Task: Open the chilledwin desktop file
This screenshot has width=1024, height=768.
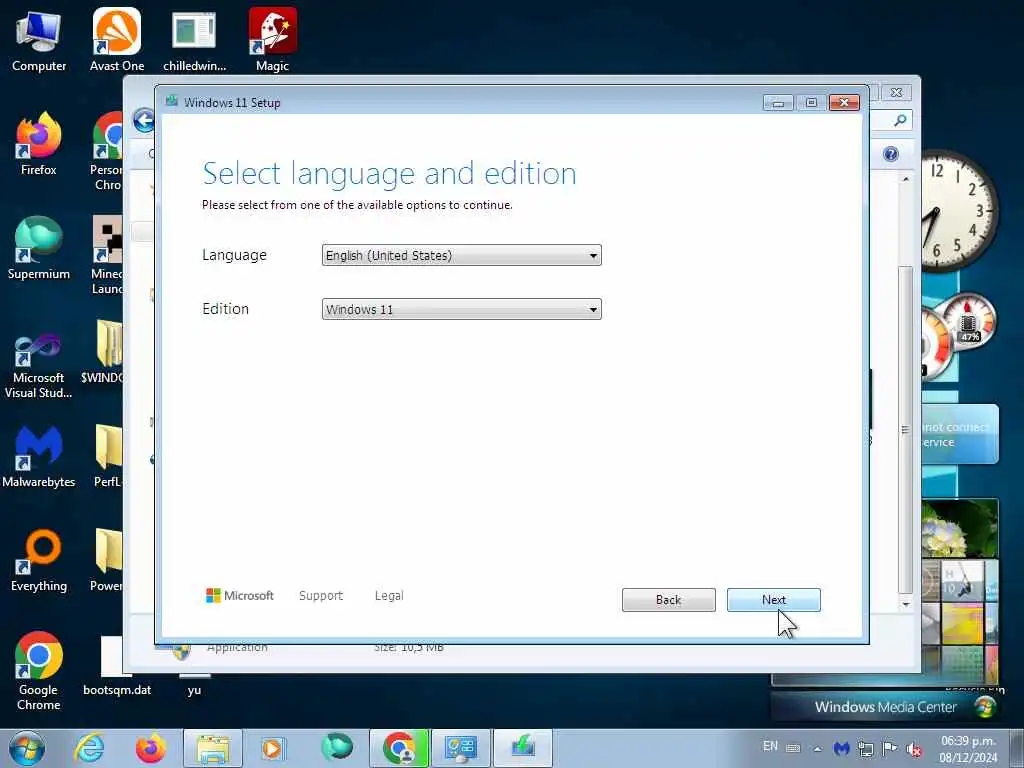Action: tap(195, 39)
